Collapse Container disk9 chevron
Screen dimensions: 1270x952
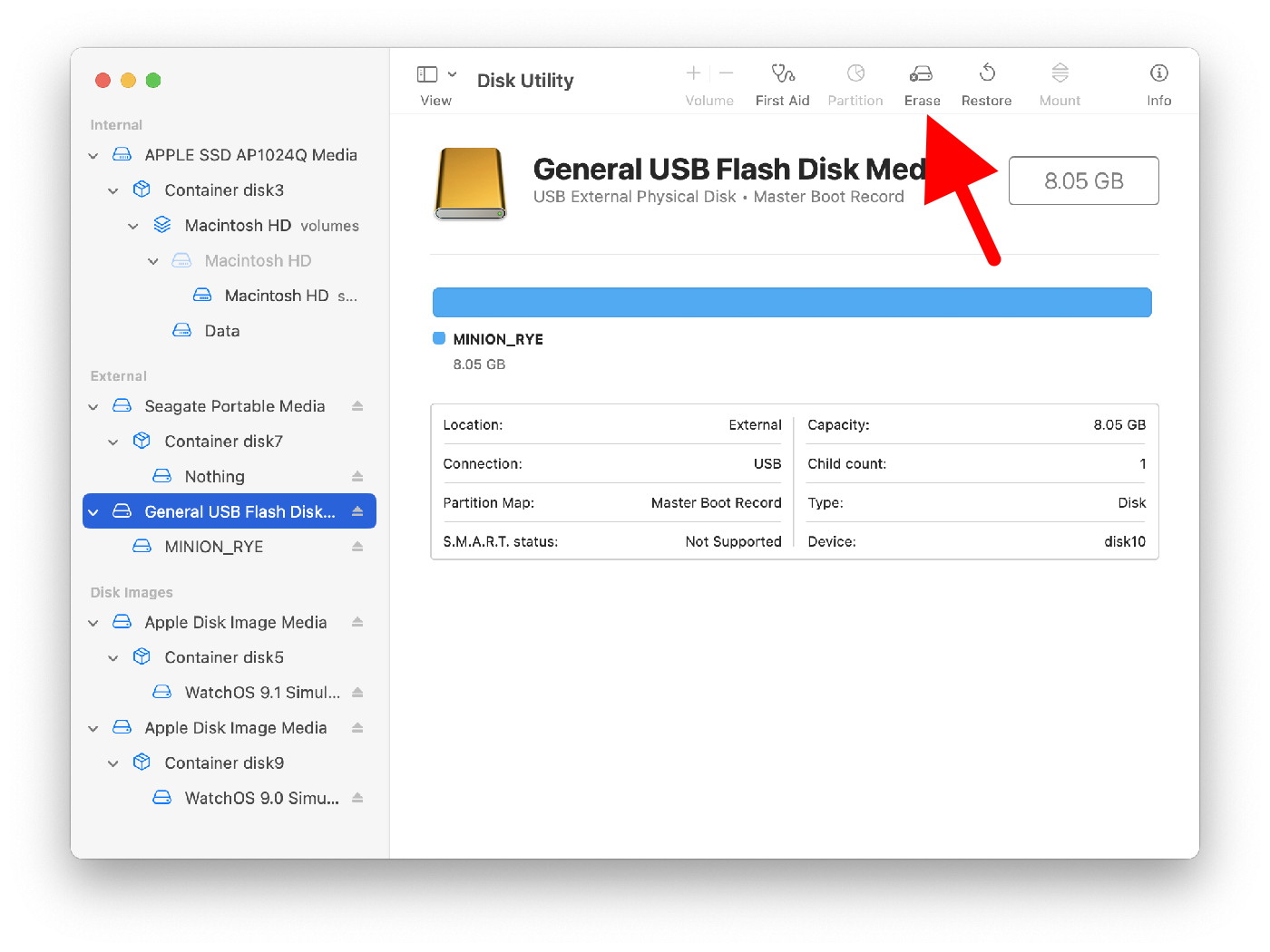pyautogui.click(x=113, y=763)
